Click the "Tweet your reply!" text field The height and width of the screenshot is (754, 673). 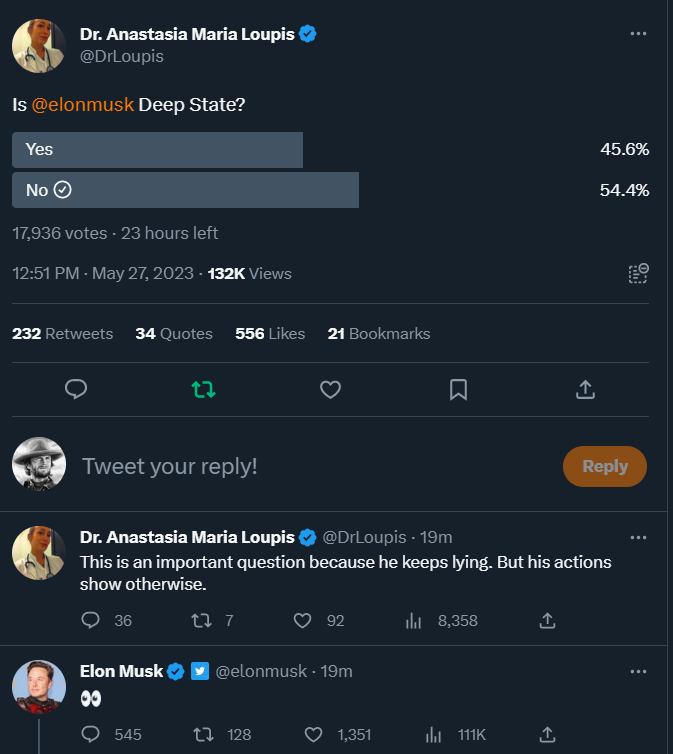pyautogui.click(x=300, y=466)
